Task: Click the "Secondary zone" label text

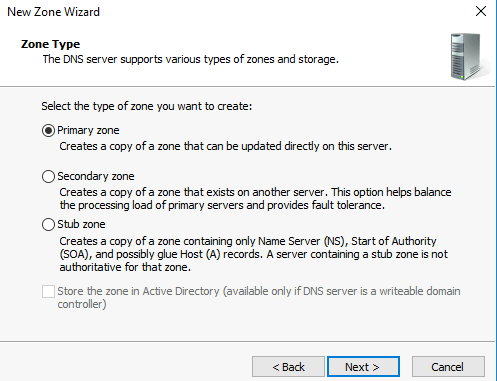Action: pos(96,176)
